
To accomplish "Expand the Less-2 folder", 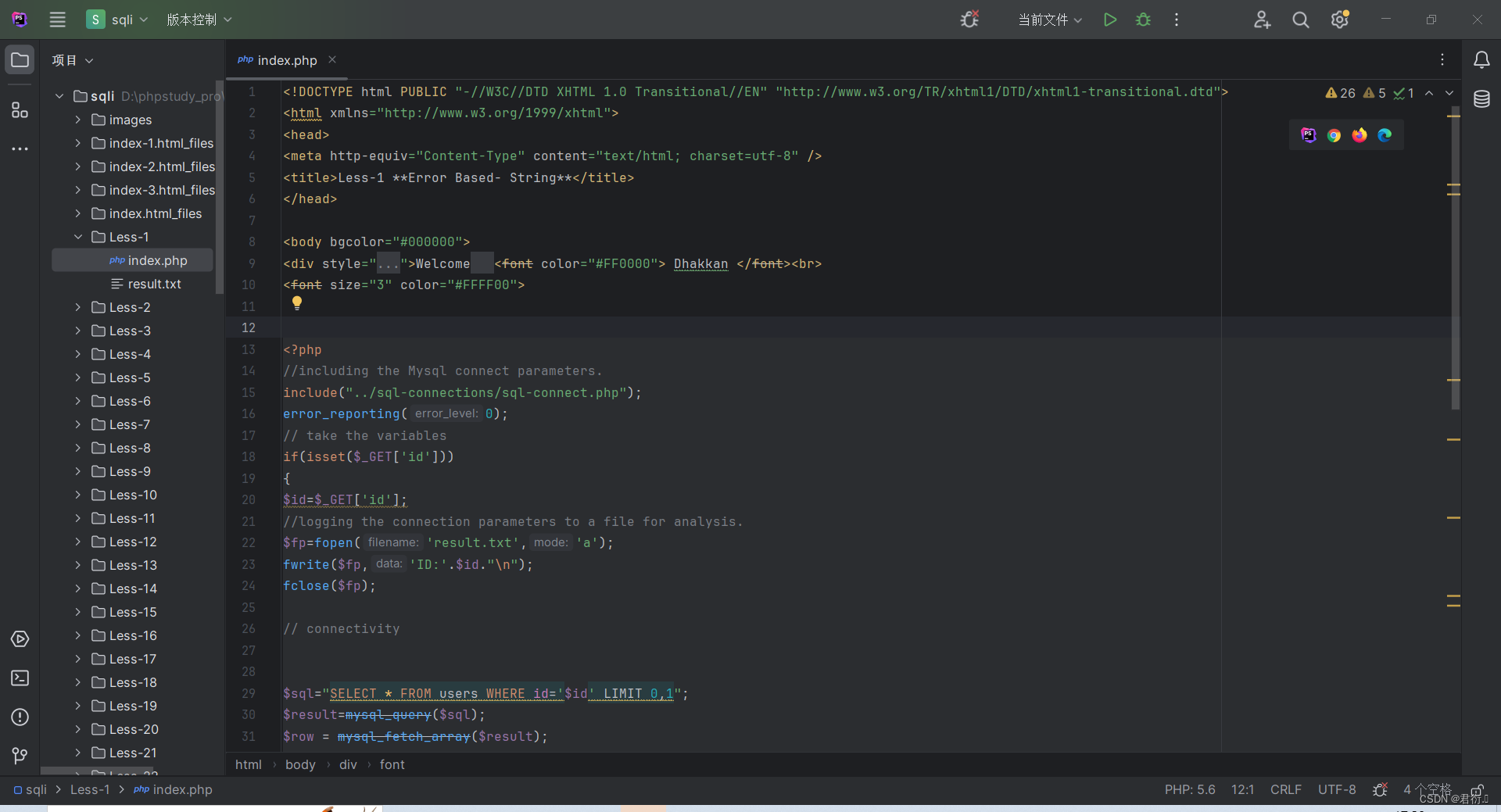I will [77, 307].
